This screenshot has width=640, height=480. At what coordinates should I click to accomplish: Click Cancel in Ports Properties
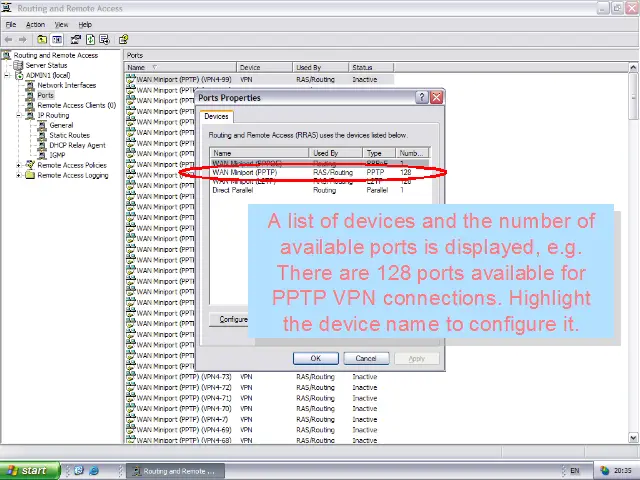366,358
